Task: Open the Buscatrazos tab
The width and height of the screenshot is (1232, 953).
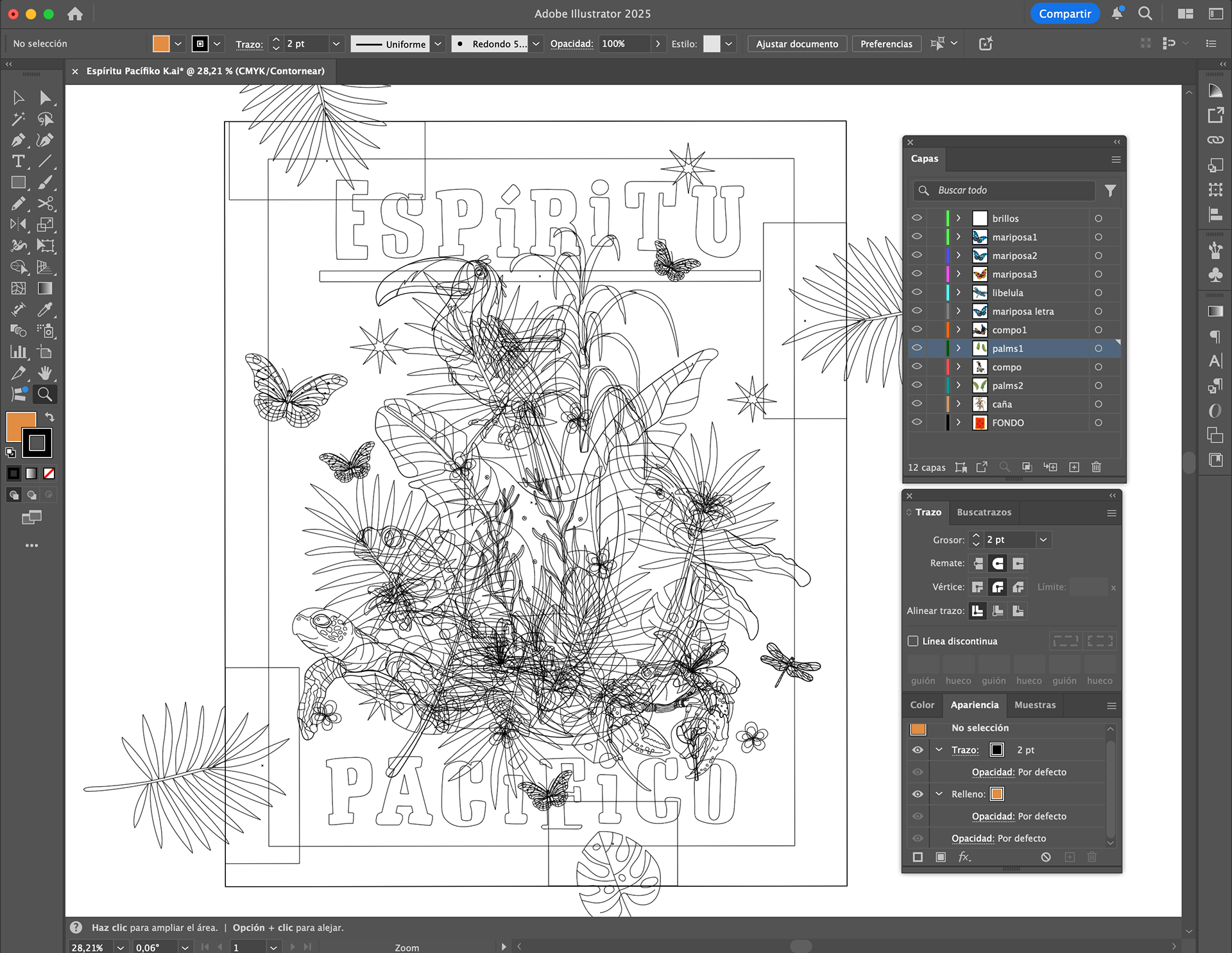Action: 984,512
